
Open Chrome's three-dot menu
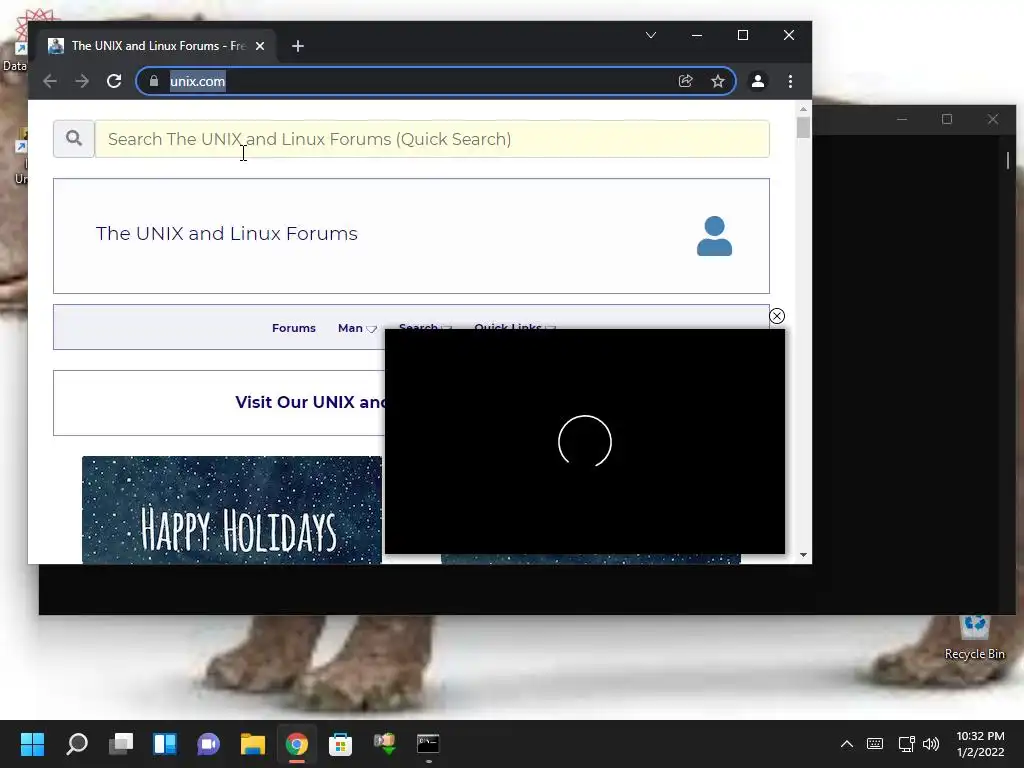(x=790, y=81)
